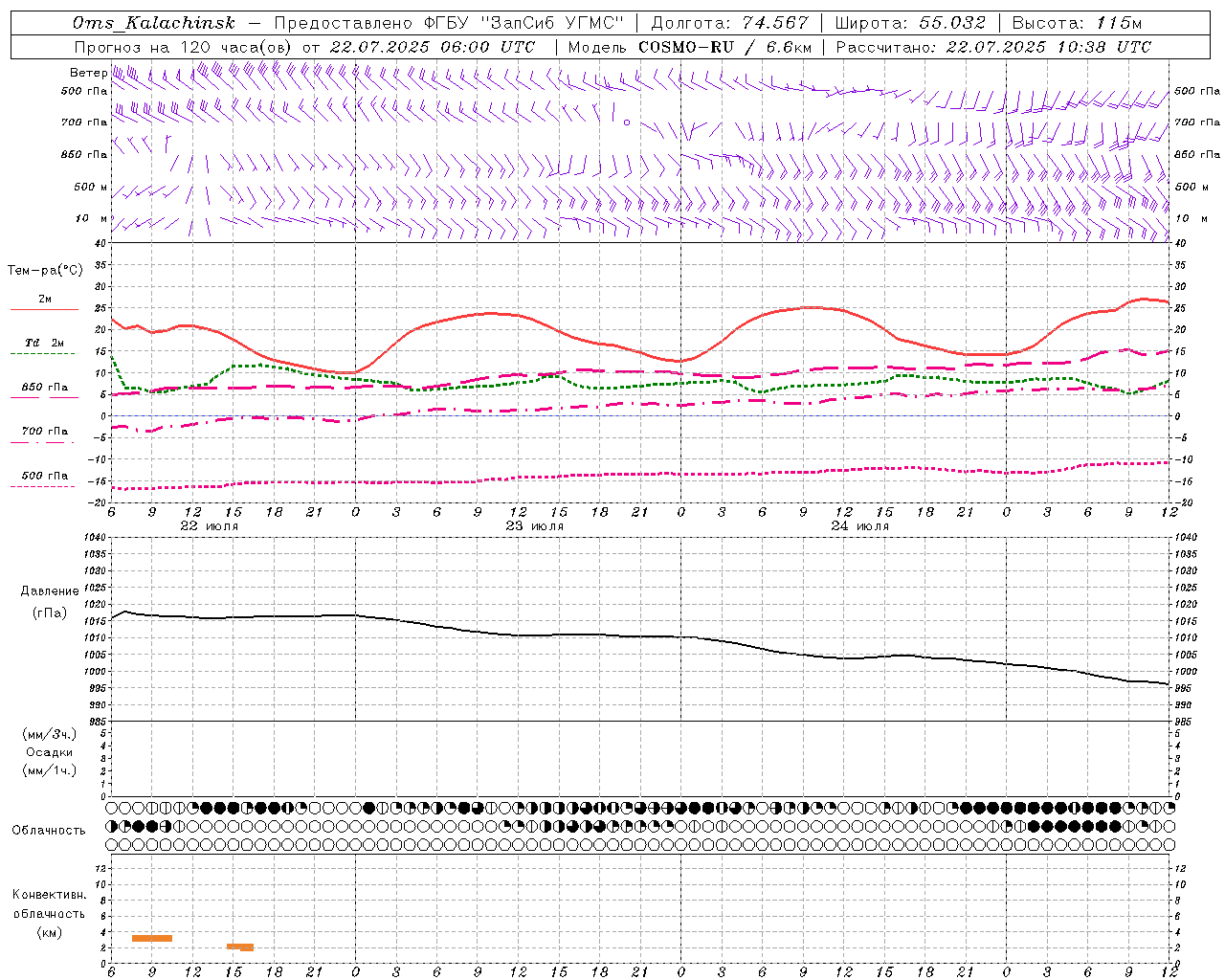Click the 23 июля date label
This screenshot has width=1225, height=980.
(535, 526)
